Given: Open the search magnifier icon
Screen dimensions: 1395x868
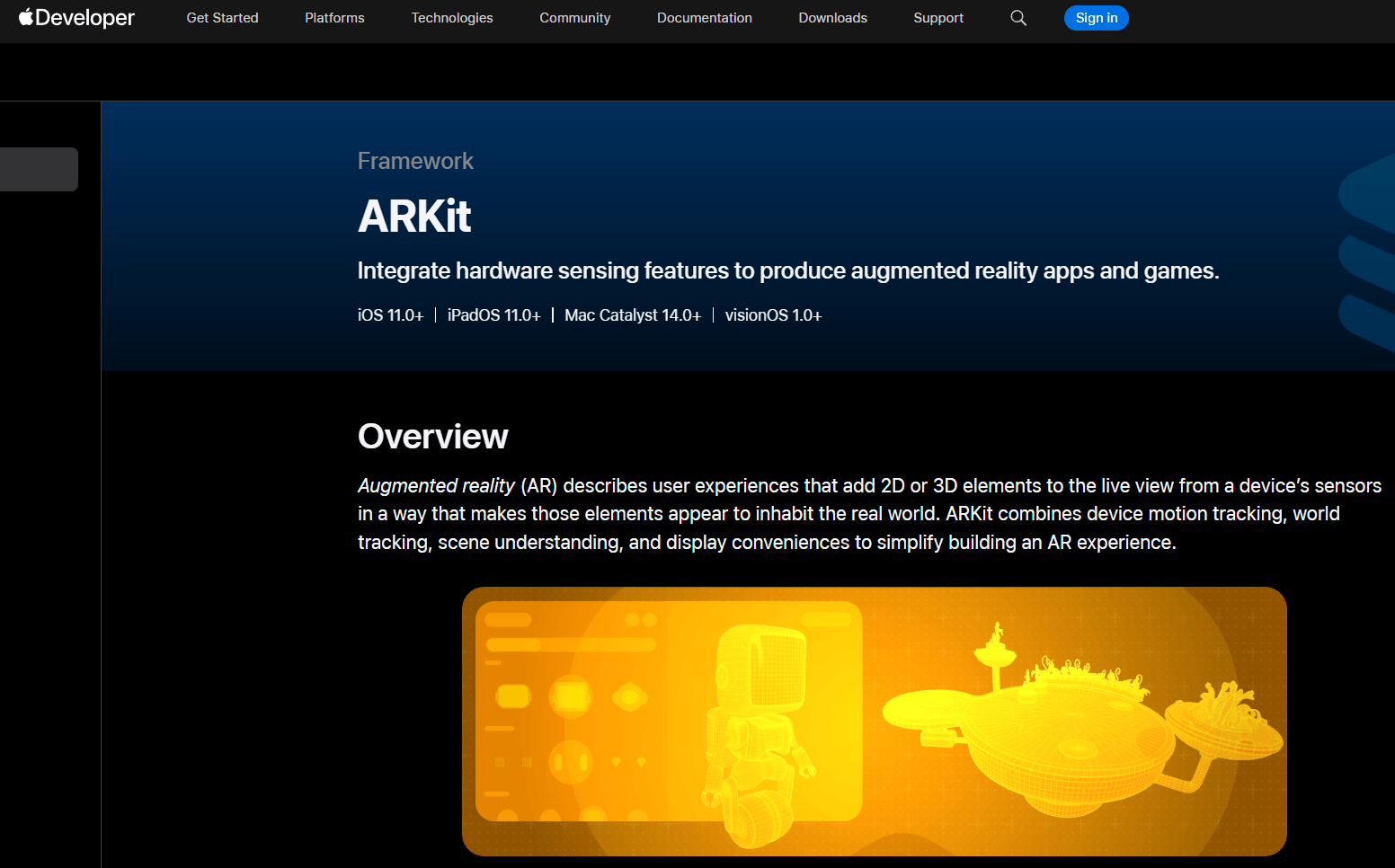Looking at the screenshot, I should coord(1018,18).
